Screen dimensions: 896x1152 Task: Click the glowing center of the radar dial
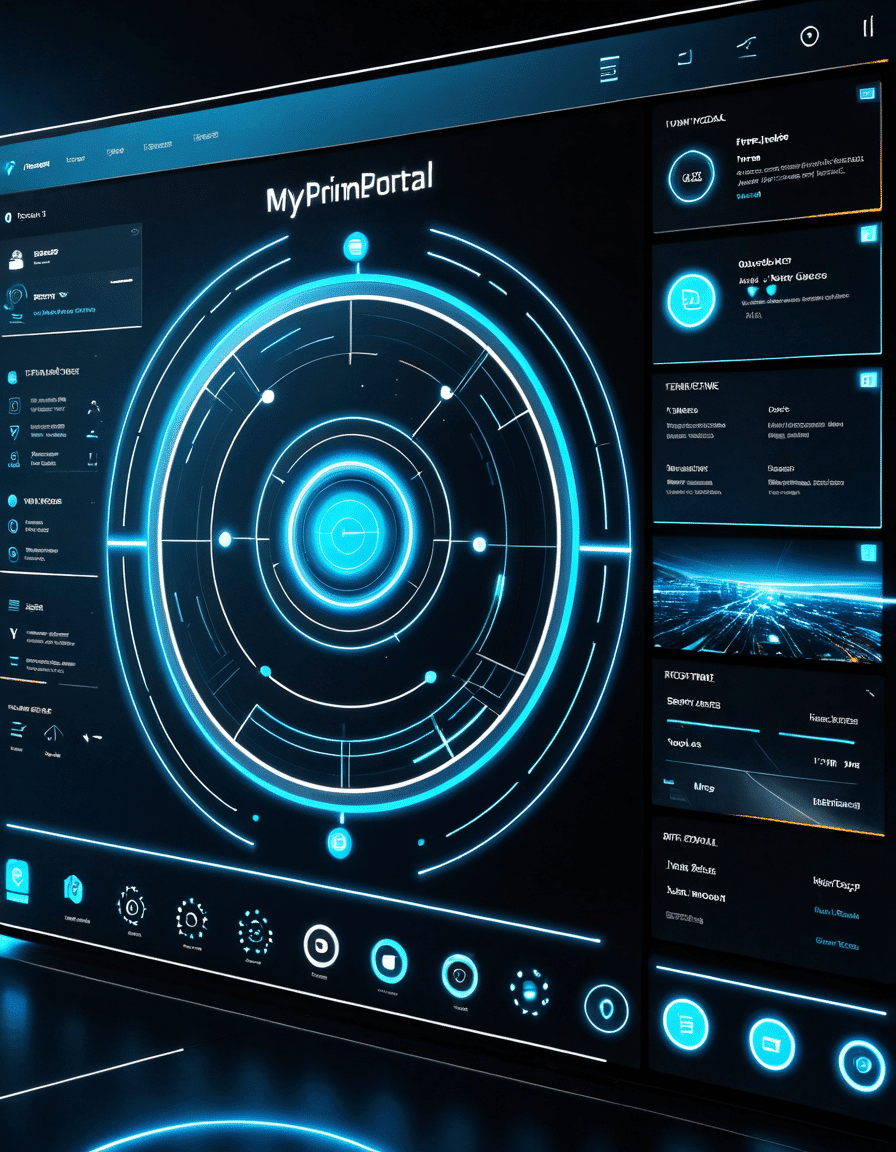click(342, 533)
